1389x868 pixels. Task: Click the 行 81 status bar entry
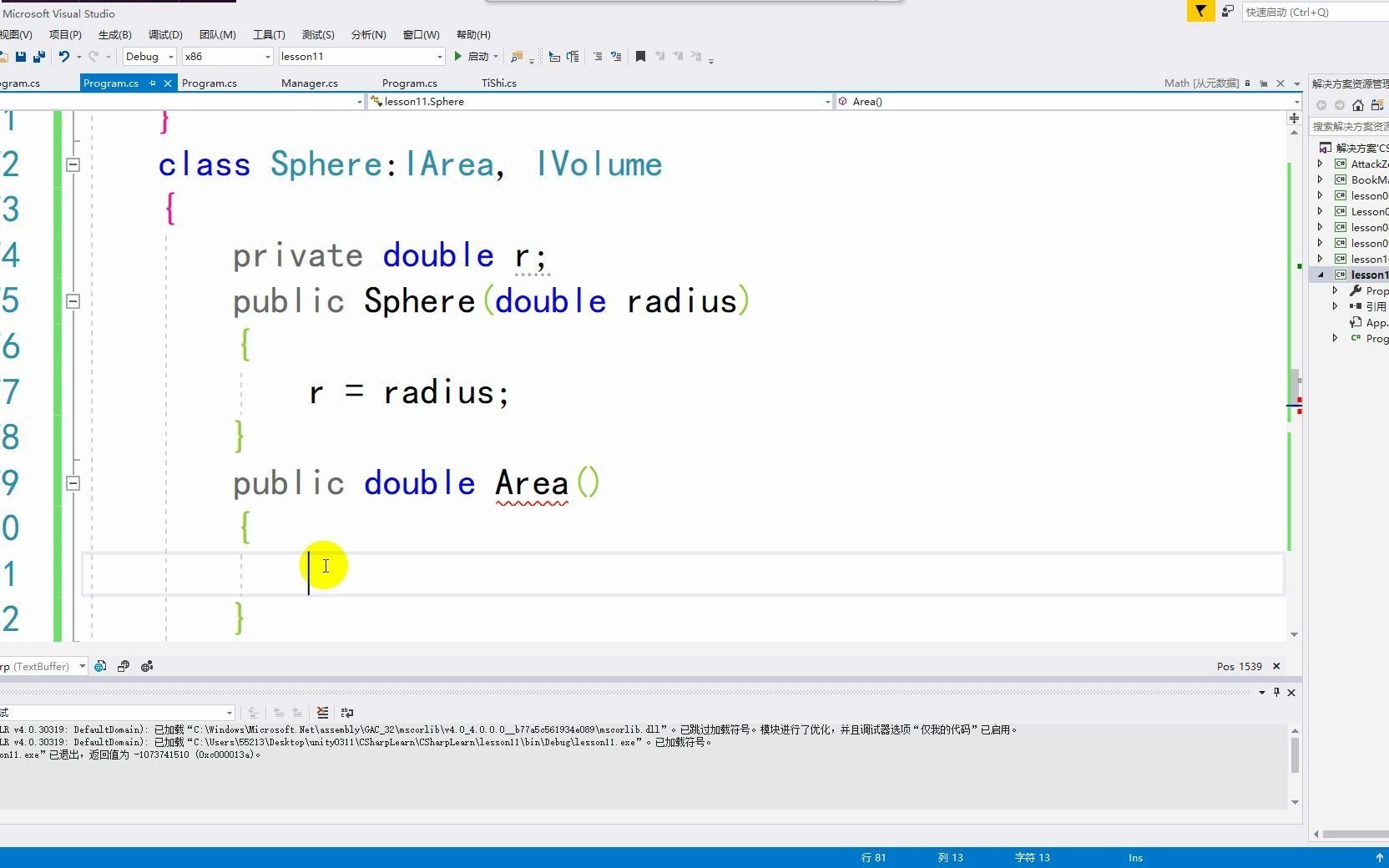(873, 857)
